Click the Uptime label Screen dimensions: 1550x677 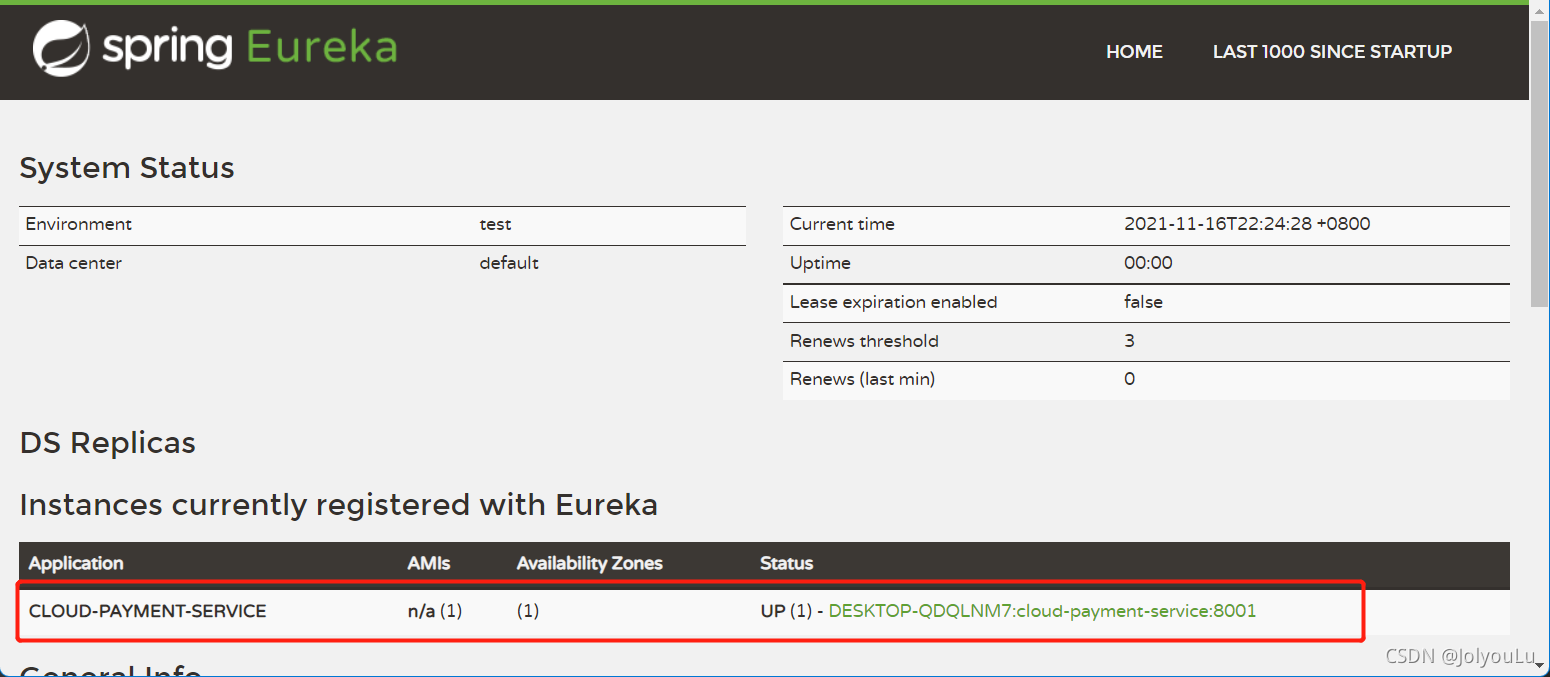820,263
